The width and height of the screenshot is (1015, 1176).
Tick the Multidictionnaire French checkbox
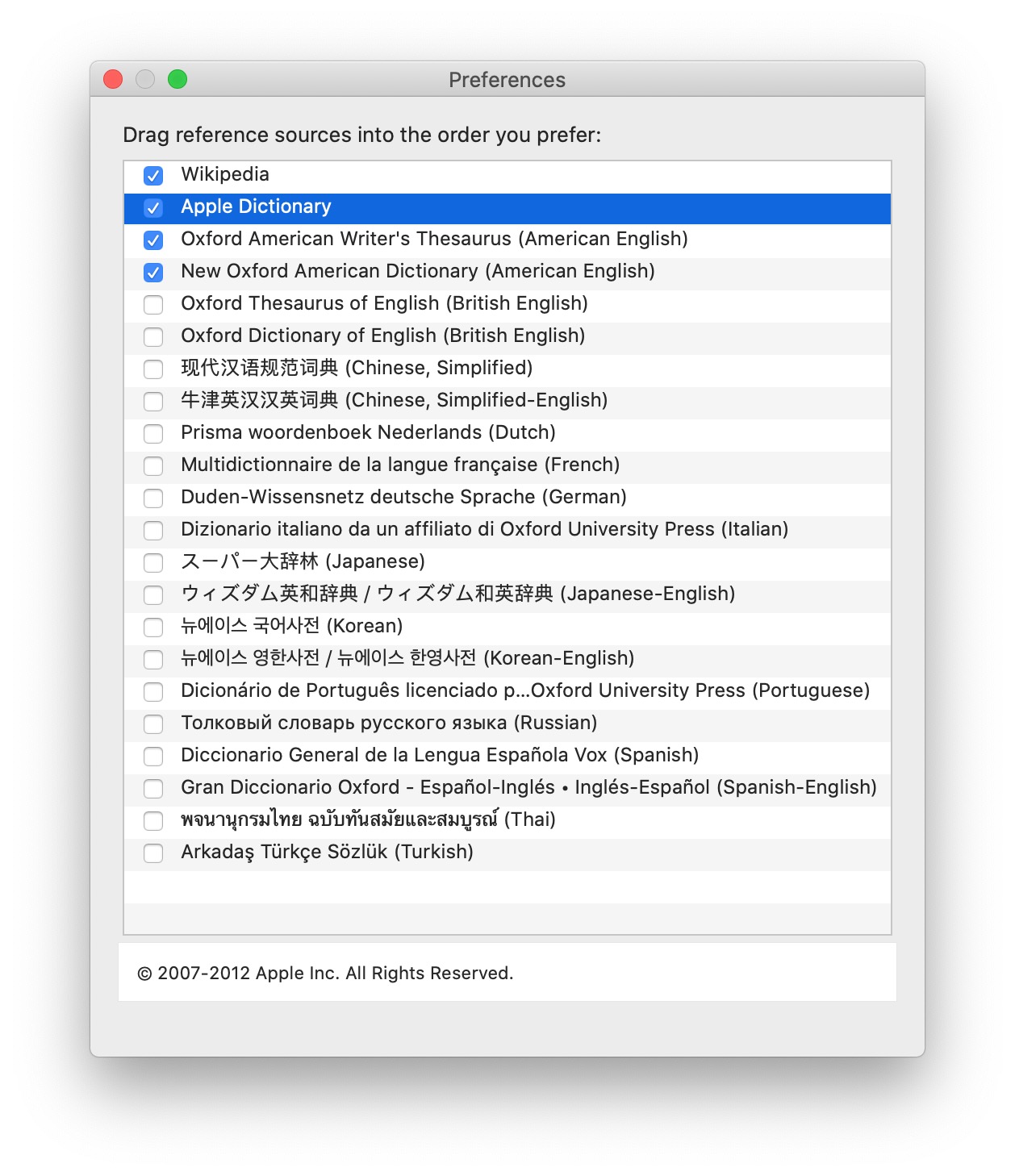tap(153, 465)
